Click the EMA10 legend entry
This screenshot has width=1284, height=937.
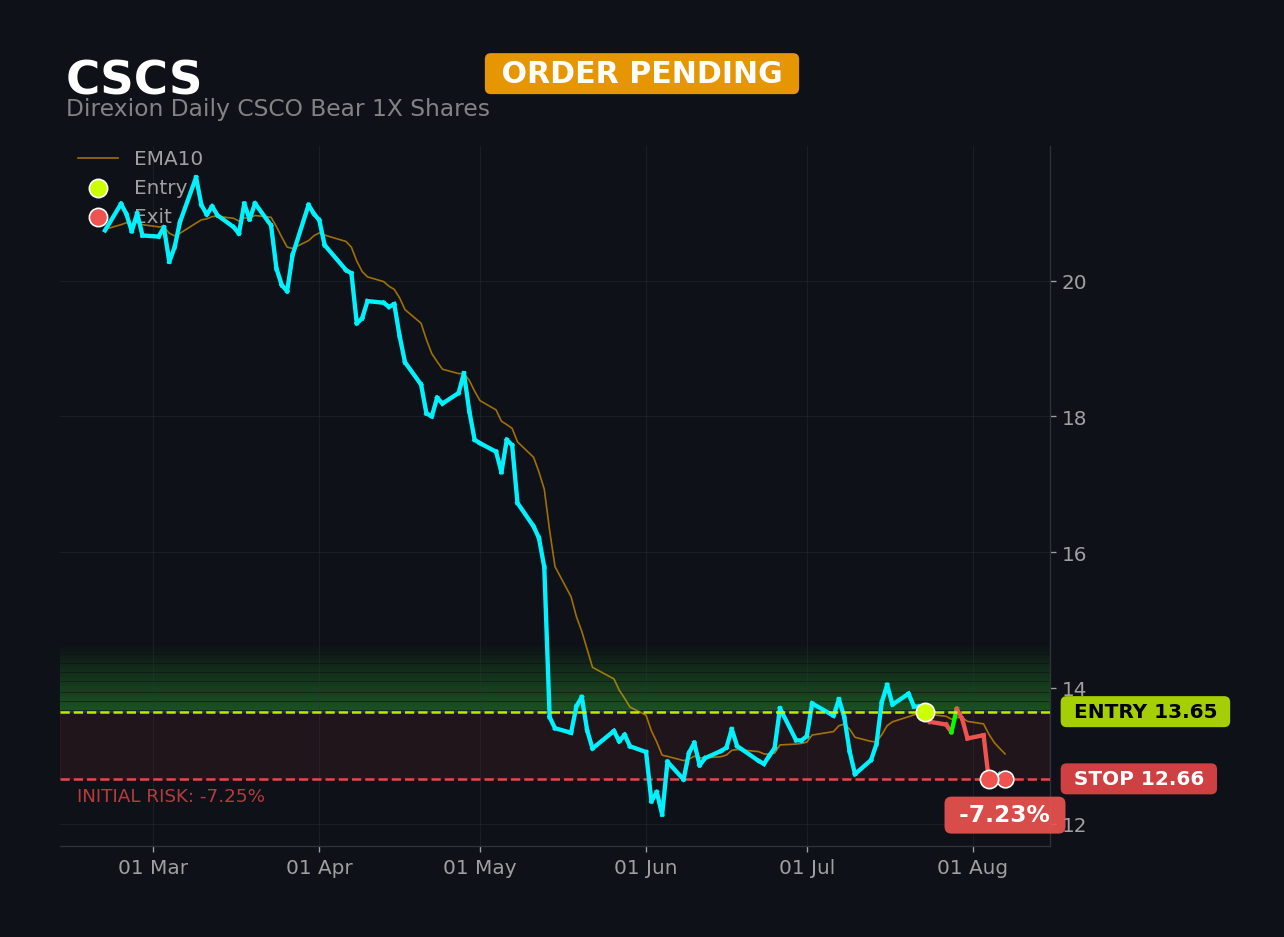click(x=140, y=159)
